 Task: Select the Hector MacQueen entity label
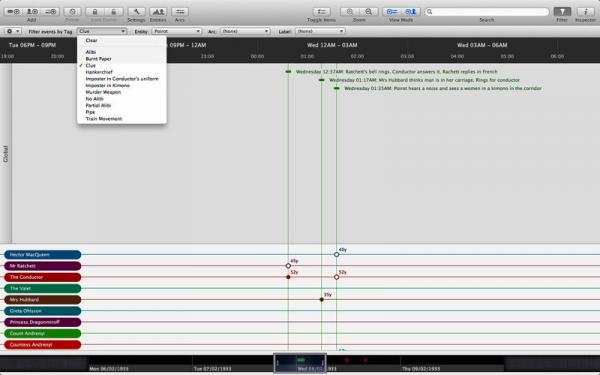pyautogui.click(x=42, y=254)
